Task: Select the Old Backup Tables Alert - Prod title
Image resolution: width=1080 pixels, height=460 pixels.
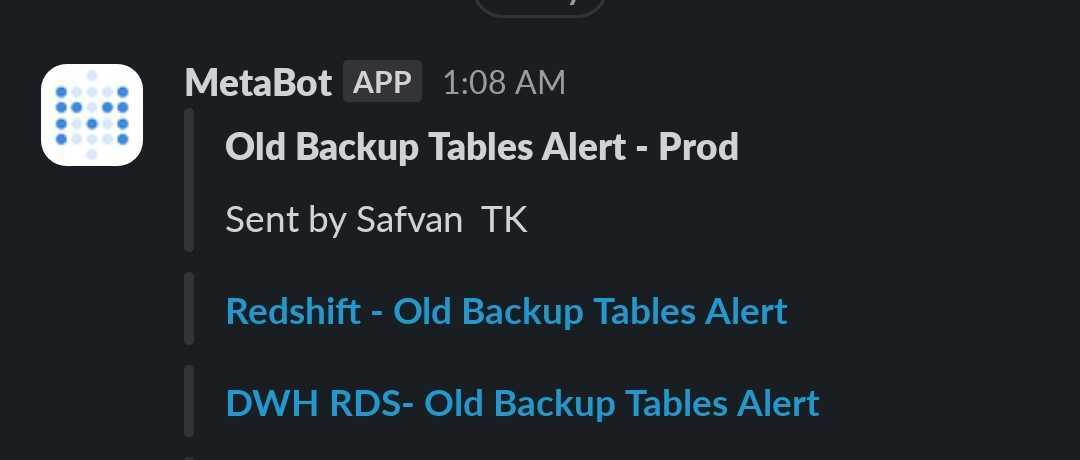Action: coord(481,147)
